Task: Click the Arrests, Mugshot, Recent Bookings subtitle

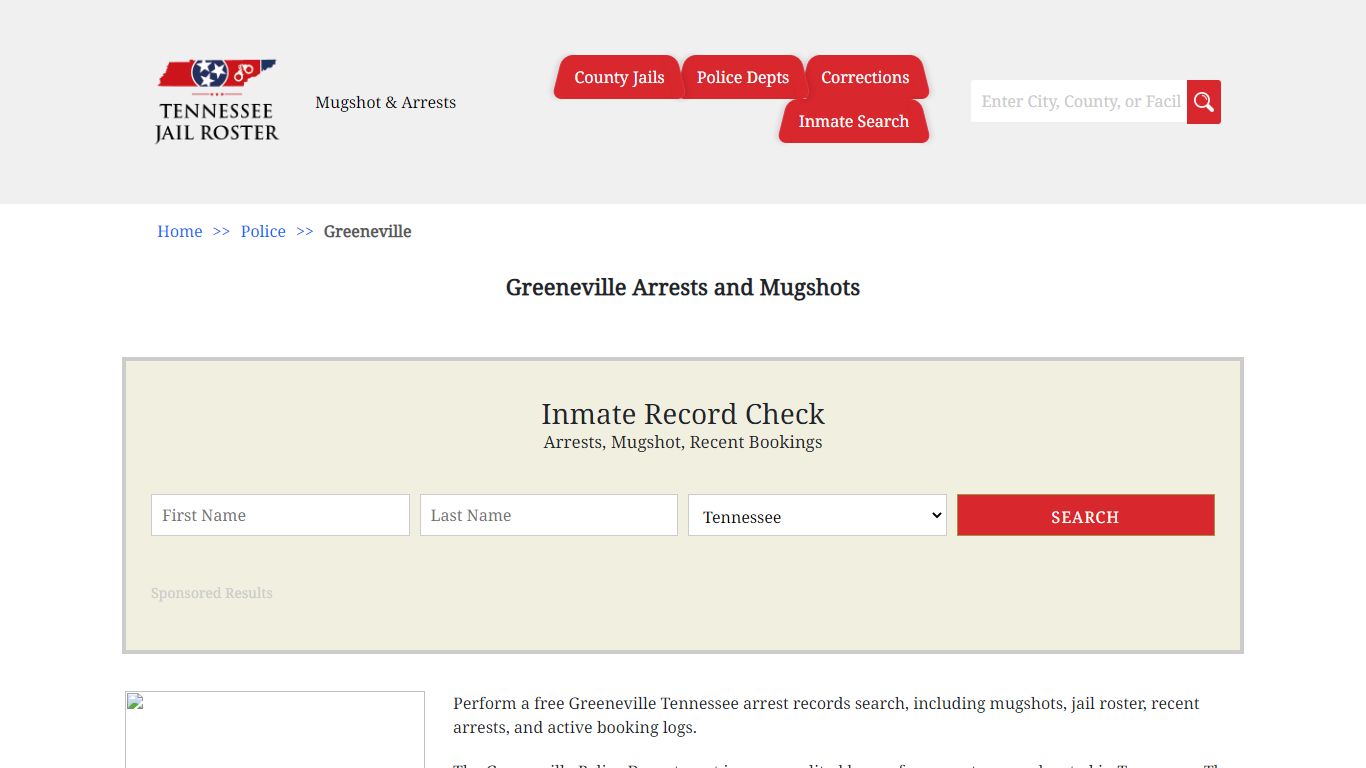Action: 683,442
